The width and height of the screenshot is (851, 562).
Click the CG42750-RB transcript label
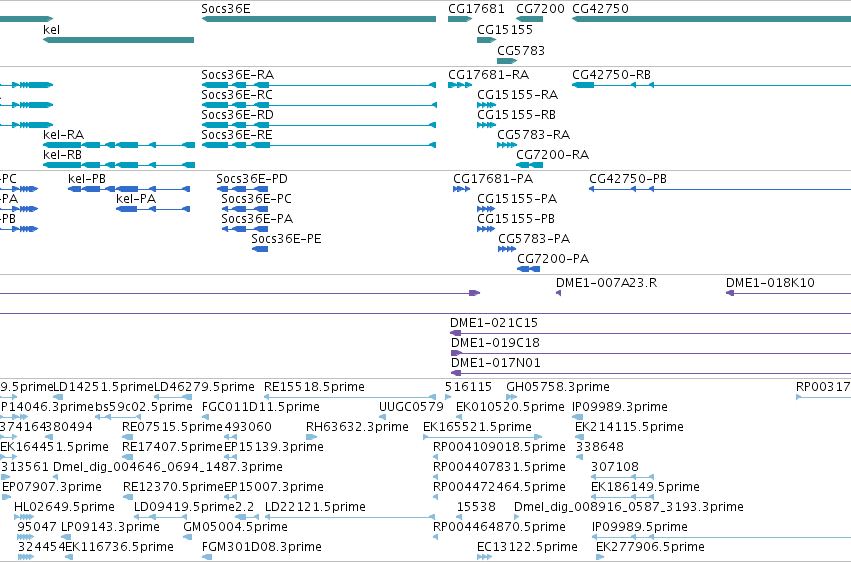pos(611,74)
